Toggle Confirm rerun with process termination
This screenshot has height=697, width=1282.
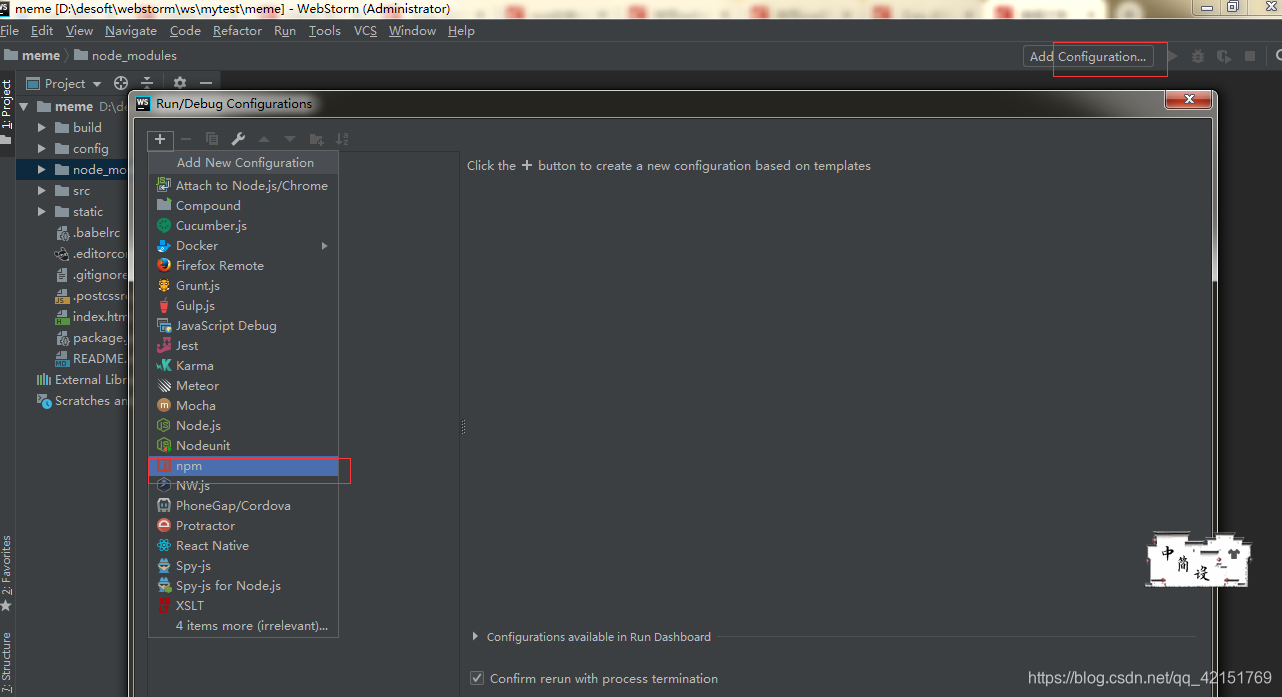(477, 678)
